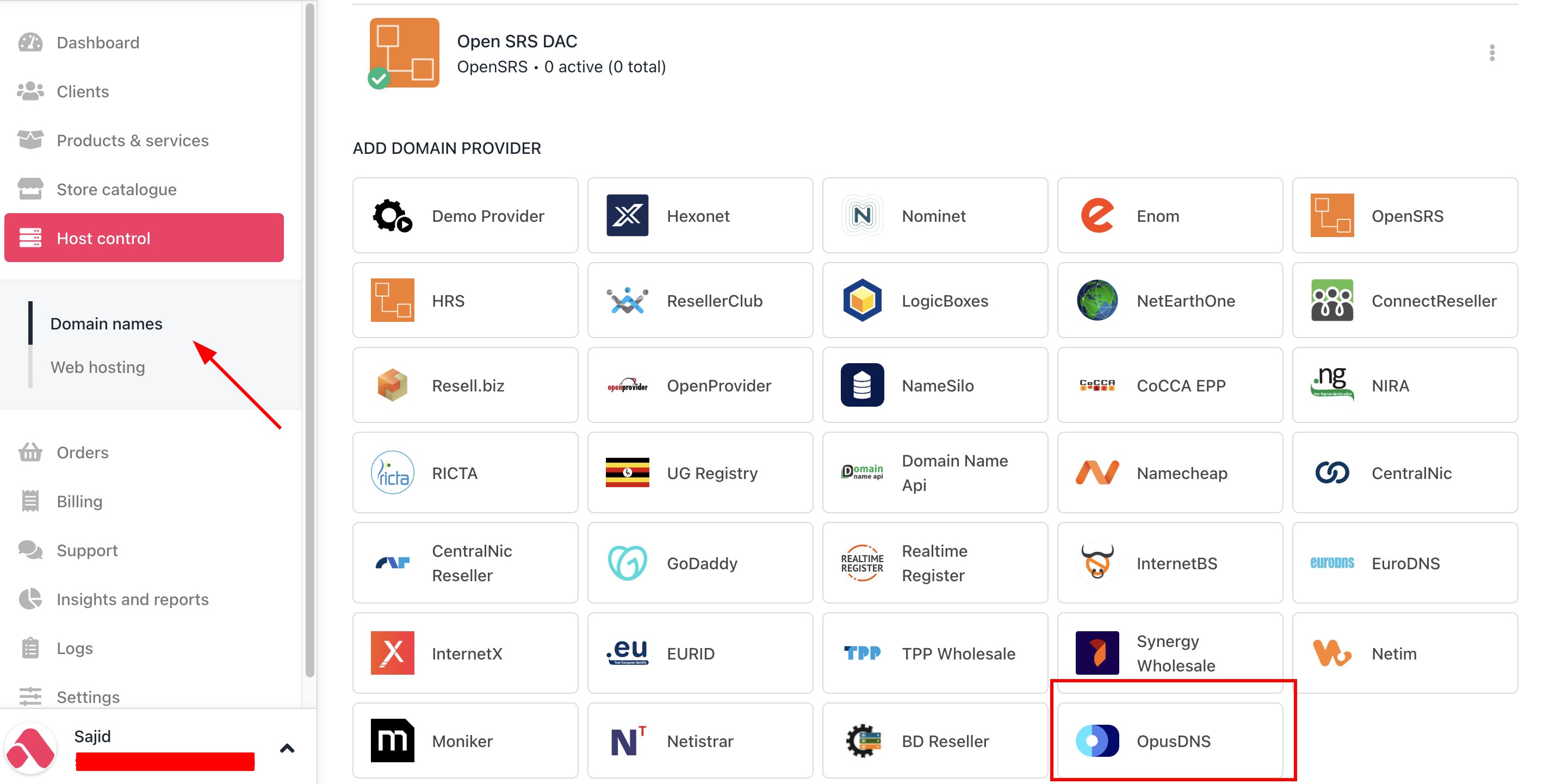Click the Demo Provider gear icon
1550x784 pixels.
pyautogui.click(x=392, y=215)
